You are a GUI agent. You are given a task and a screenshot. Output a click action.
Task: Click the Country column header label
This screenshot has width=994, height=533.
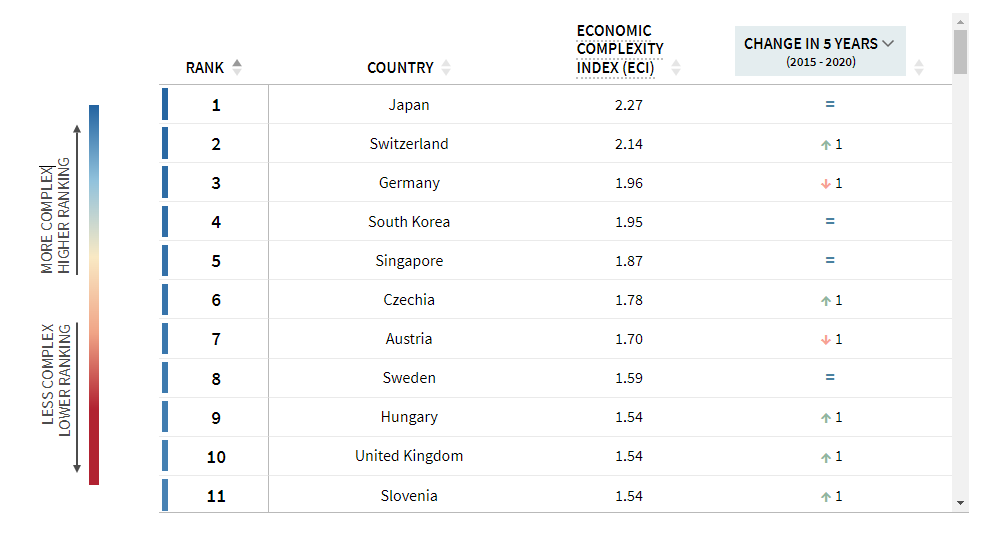401,68
